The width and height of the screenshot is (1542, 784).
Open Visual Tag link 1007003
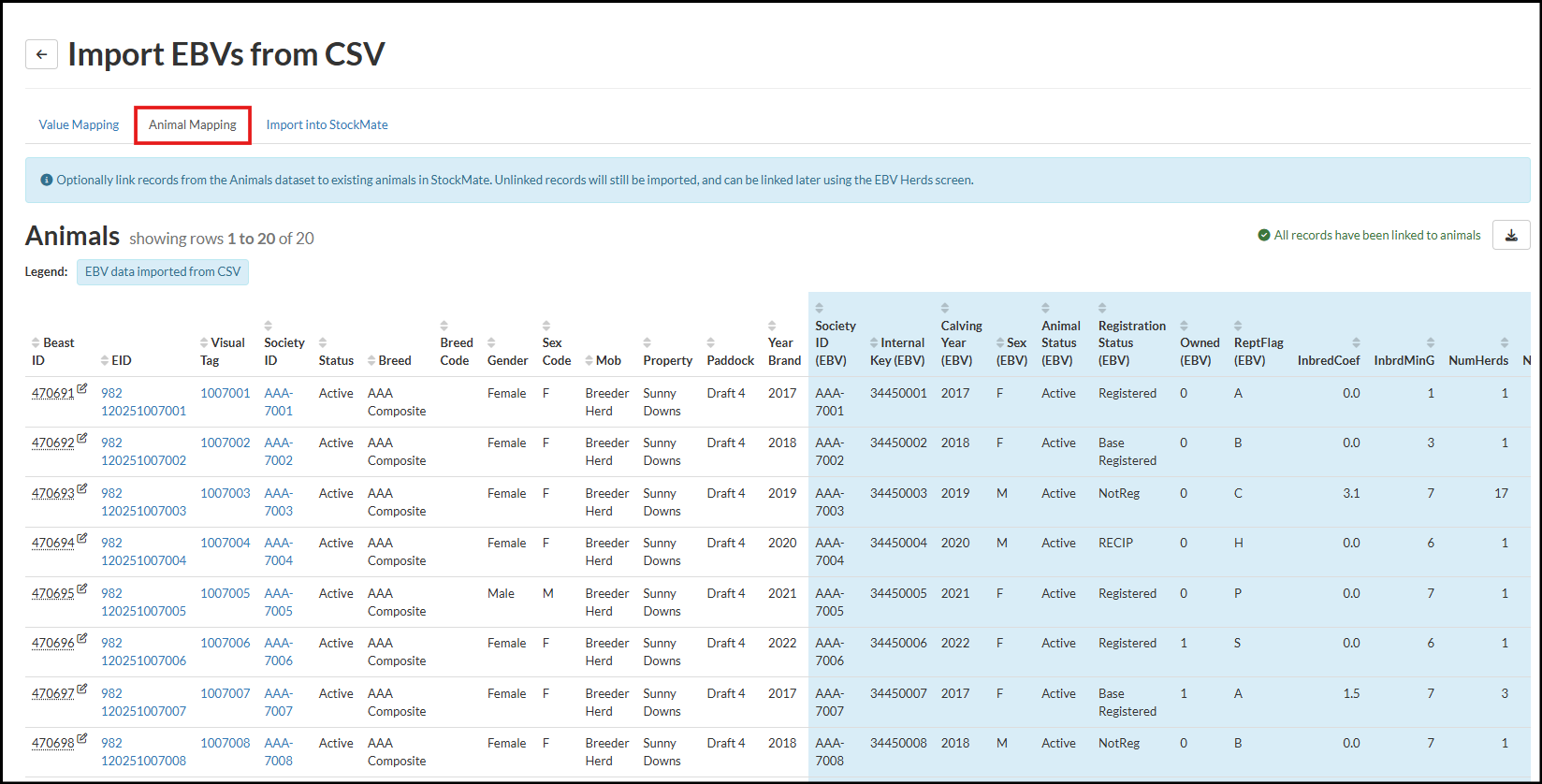point(225,493)
